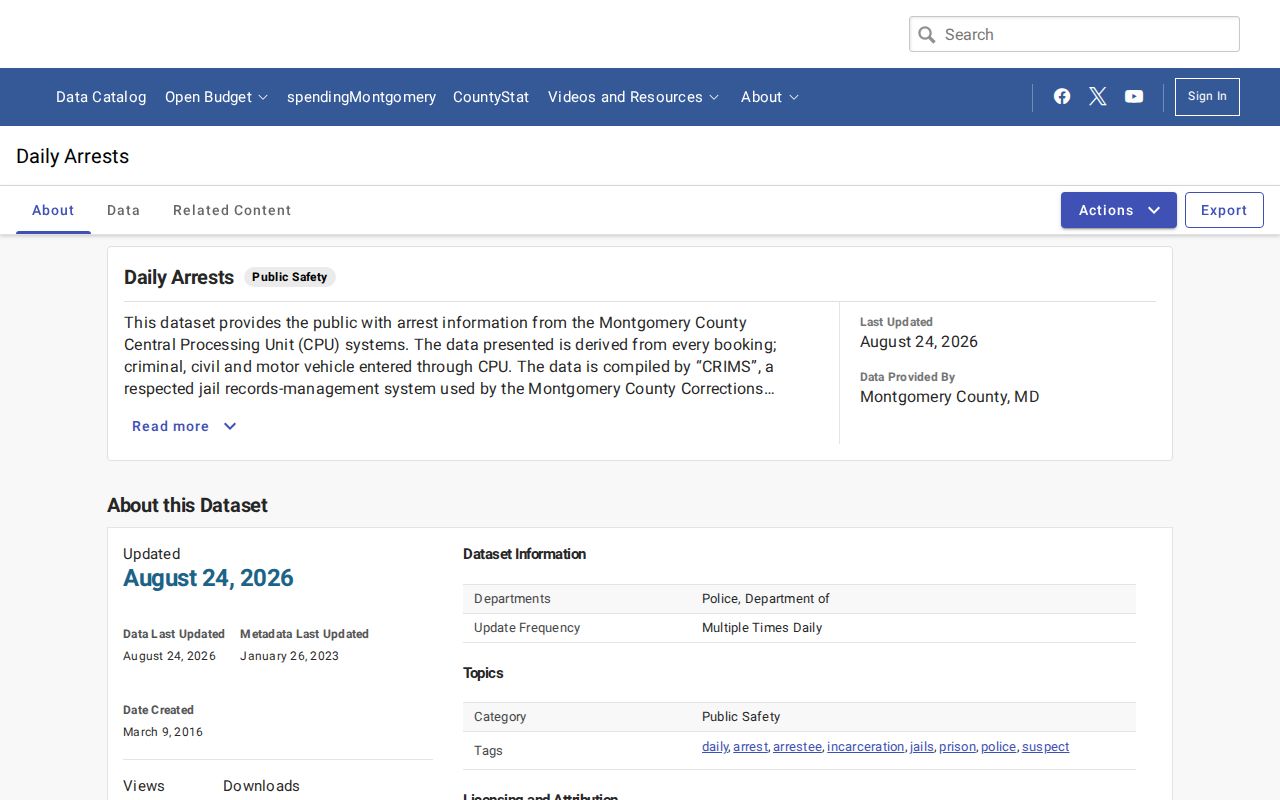This screenshot has width=1280, height=800.
Task: Click the 'Topics' section heading
Action: pyautogui.click(x=483, y=673)
